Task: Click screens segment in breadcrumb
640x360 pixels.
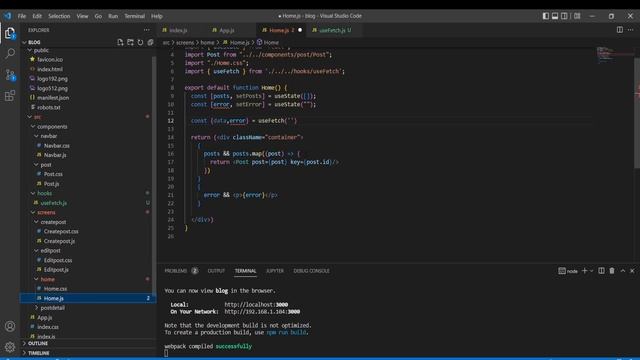Action: tap(185, 42)
